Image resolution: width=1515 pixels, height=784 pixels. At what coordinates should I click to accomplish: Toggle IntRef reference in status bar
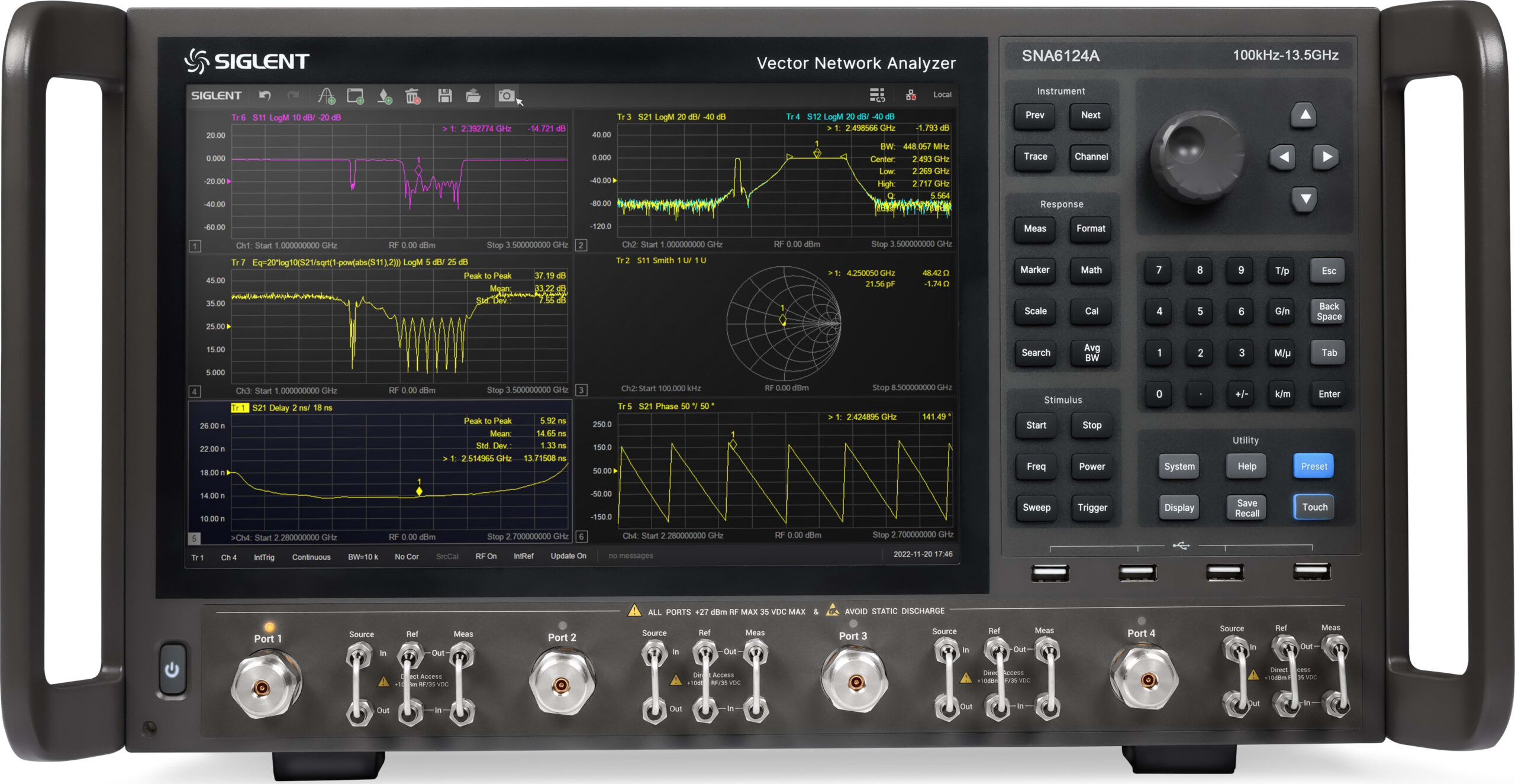[523, 556]
